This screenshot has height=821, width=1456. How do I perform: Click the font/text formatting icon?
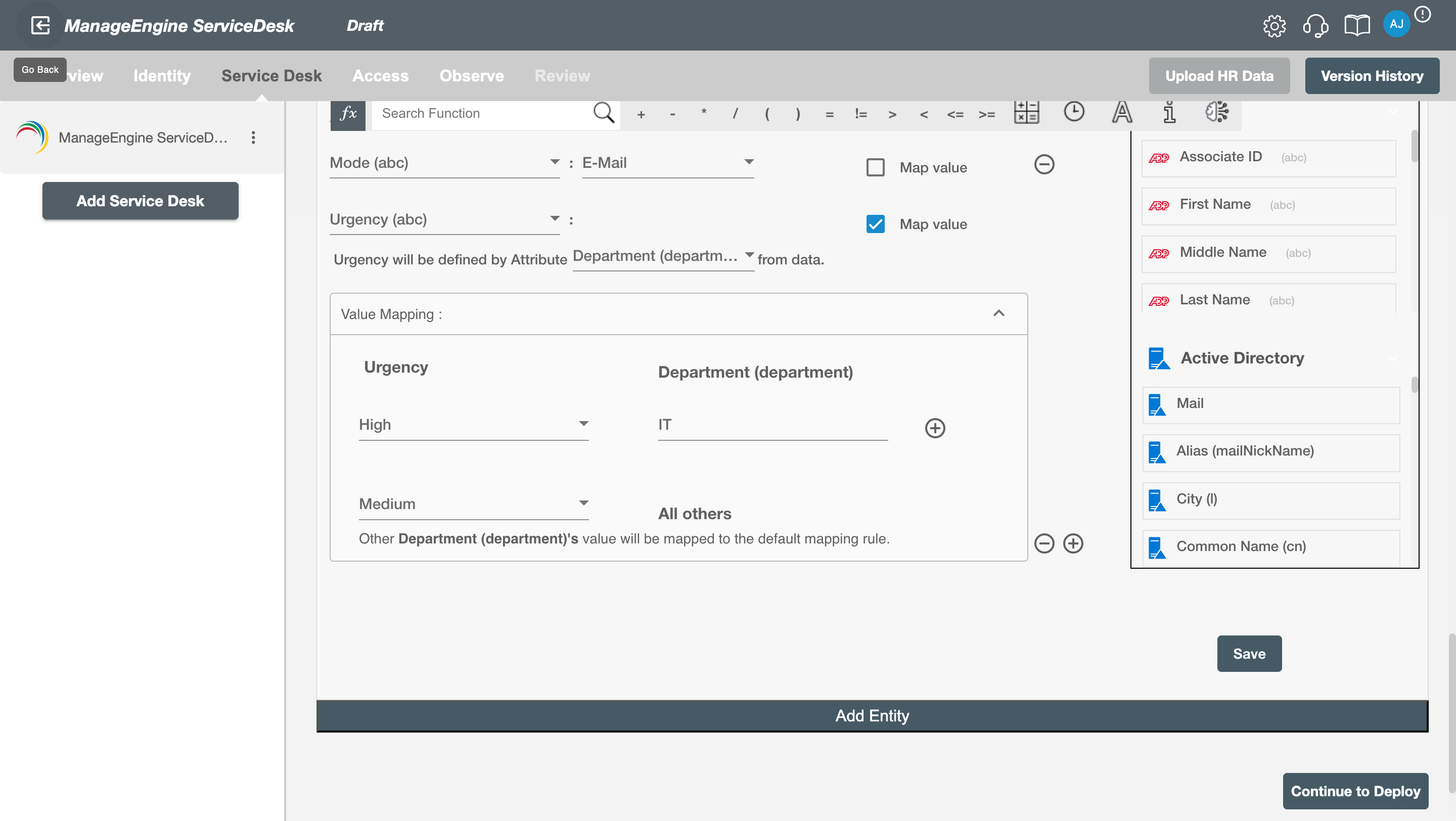tap(1122, 113)
